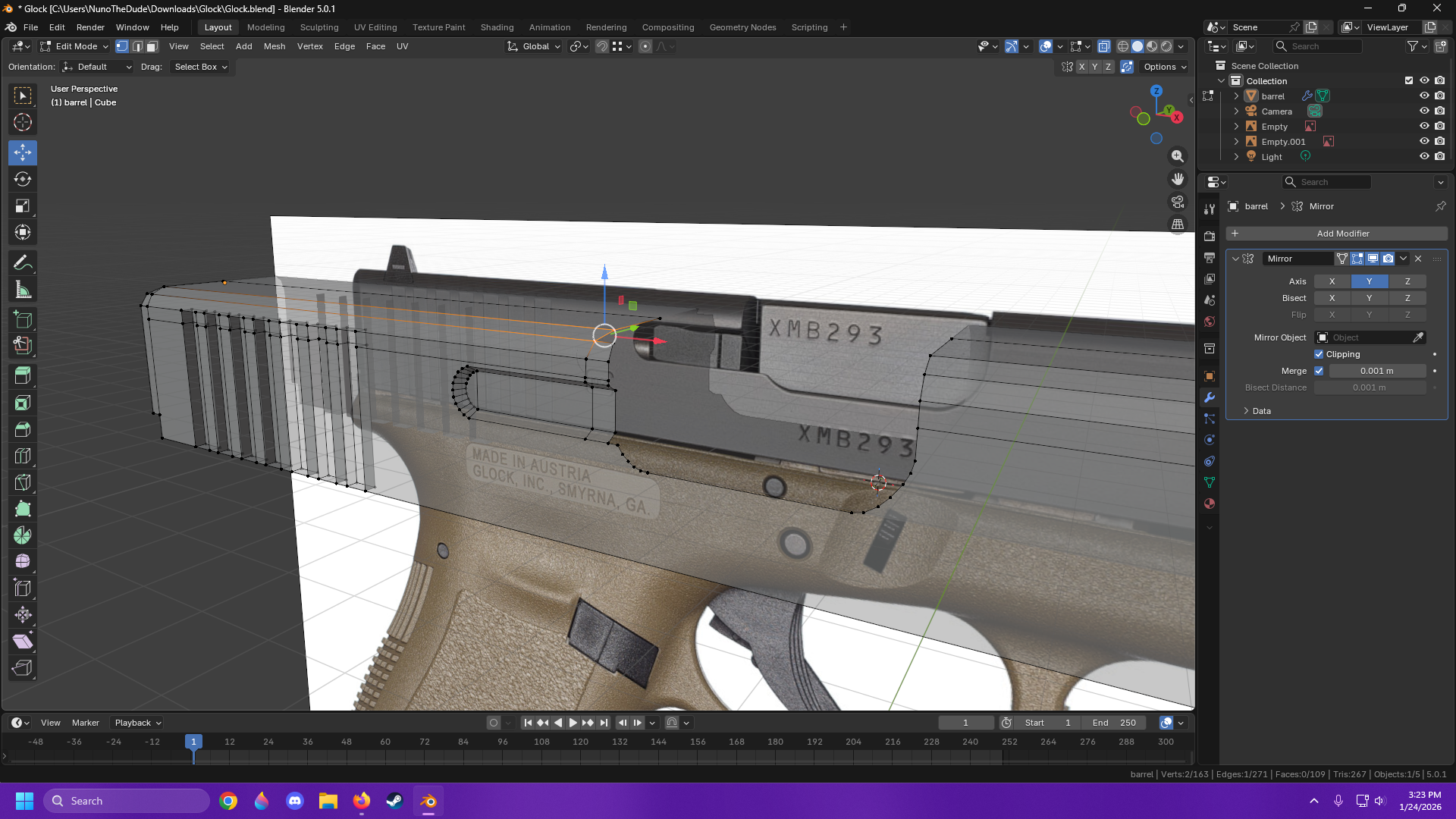Select the Rotate tool in toolbar
The image size is (1456, 819).
point(23,179)
